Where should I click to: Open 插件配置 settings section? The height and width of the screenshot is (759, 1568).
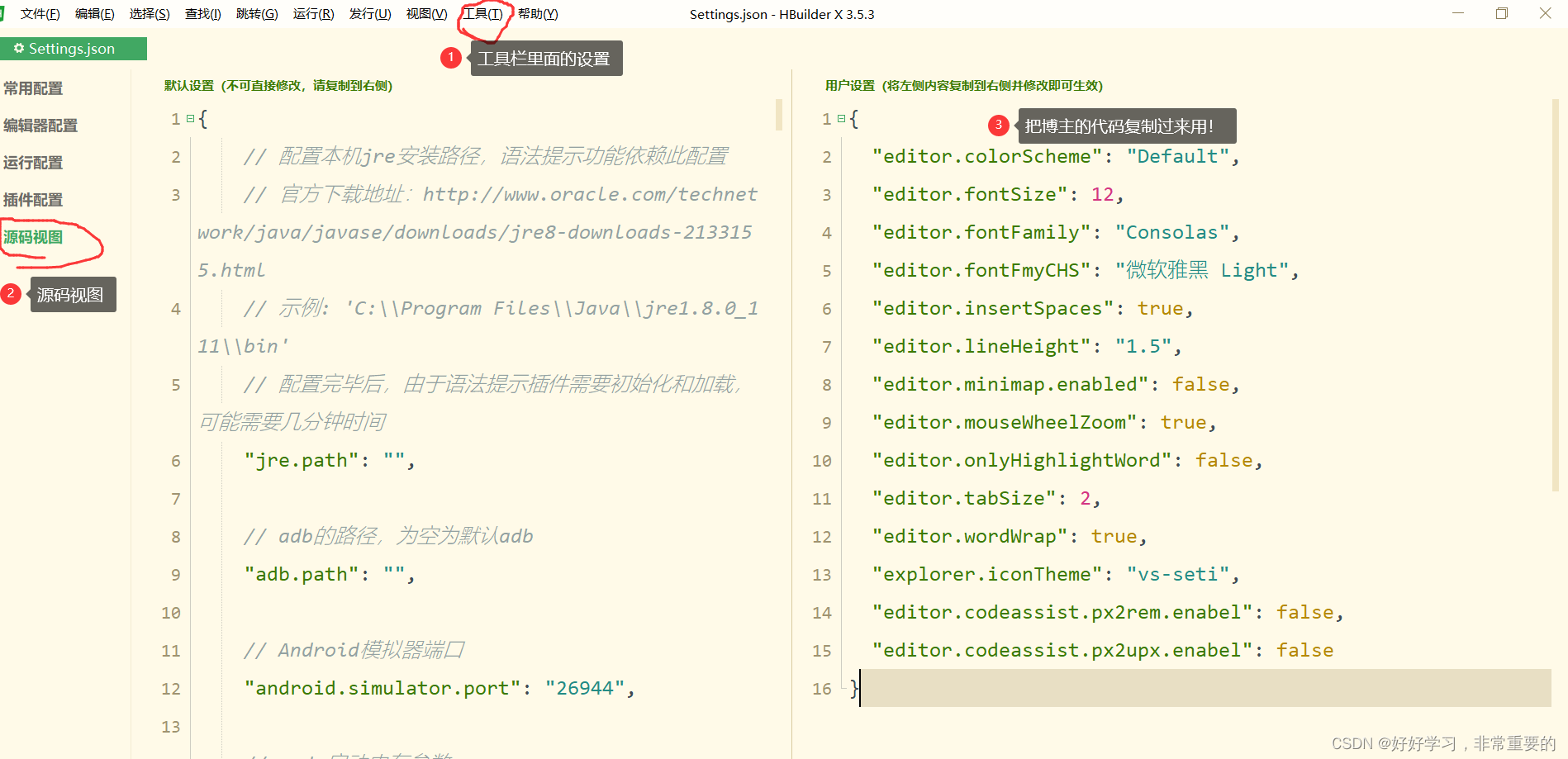(x=33, y=200)
